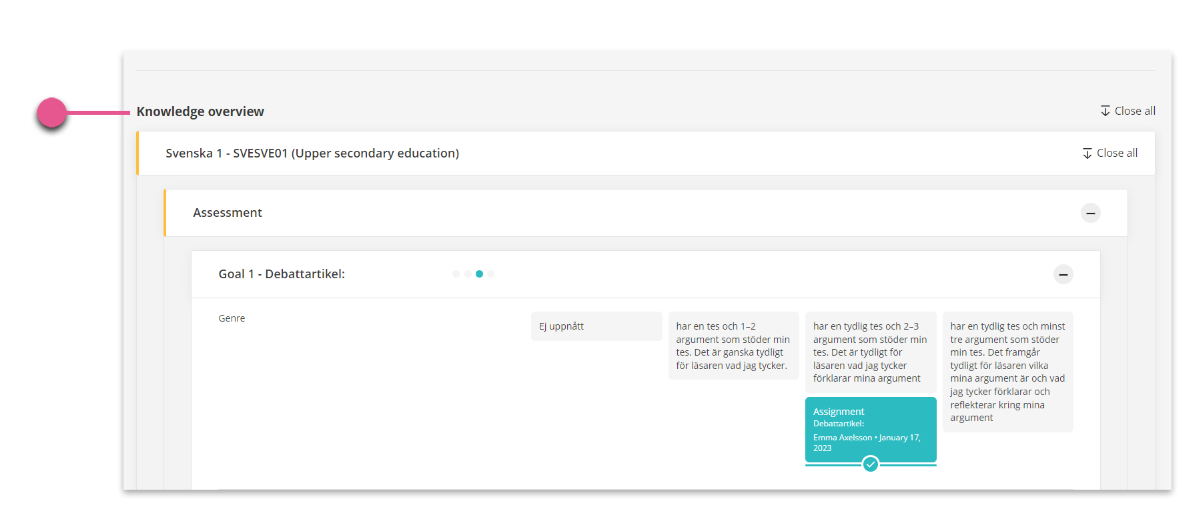Select the last grey progress dot

point(491,274)
